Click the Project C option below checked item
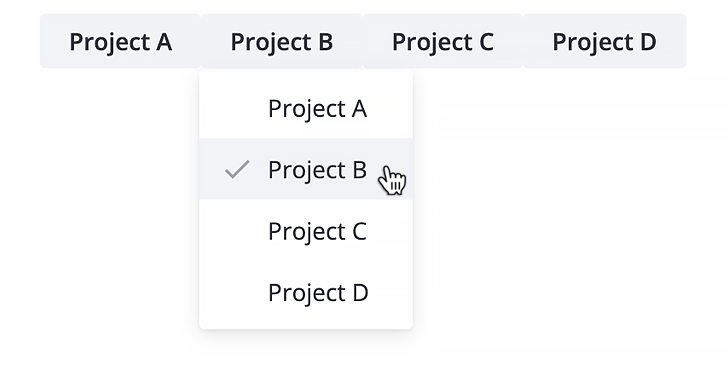Image resolution: width=728 pixels, height=384 pixels. (306, 231)
